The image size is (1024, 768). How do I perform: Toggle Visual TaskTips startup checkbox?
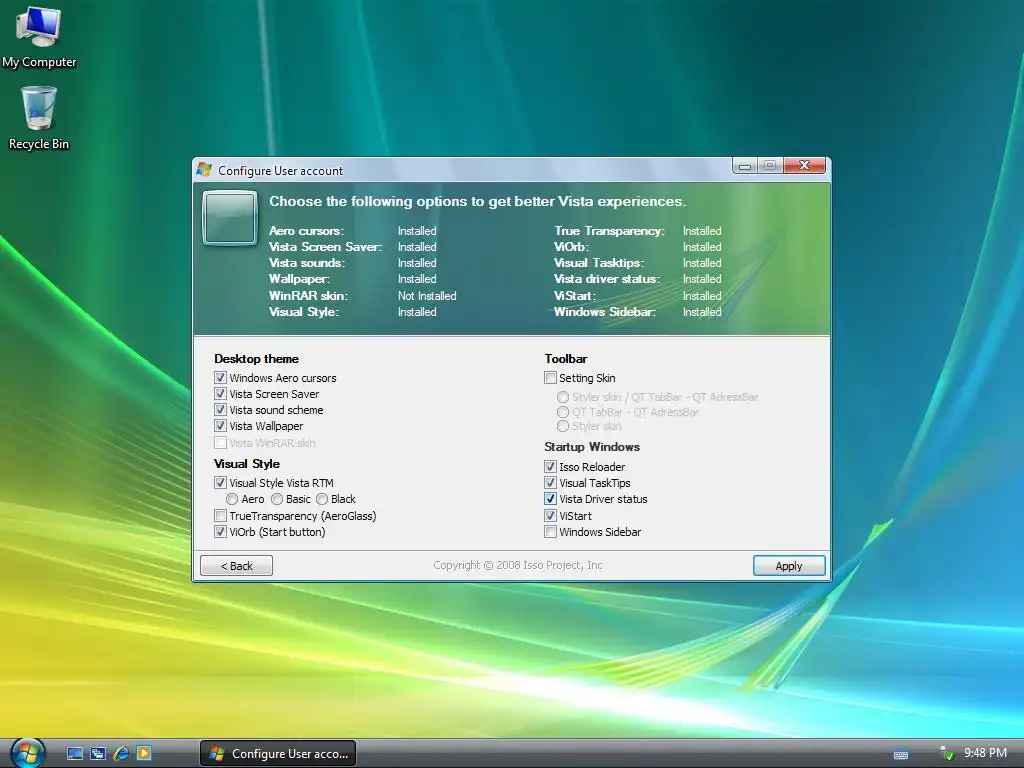[x=551, y=483]
